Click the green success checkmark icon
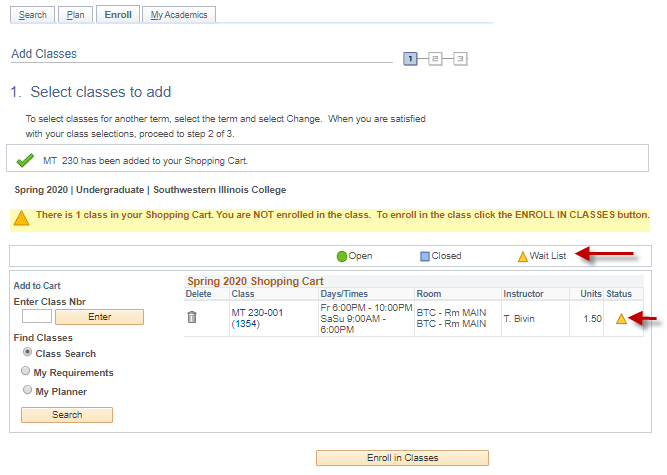 [26, 160]
